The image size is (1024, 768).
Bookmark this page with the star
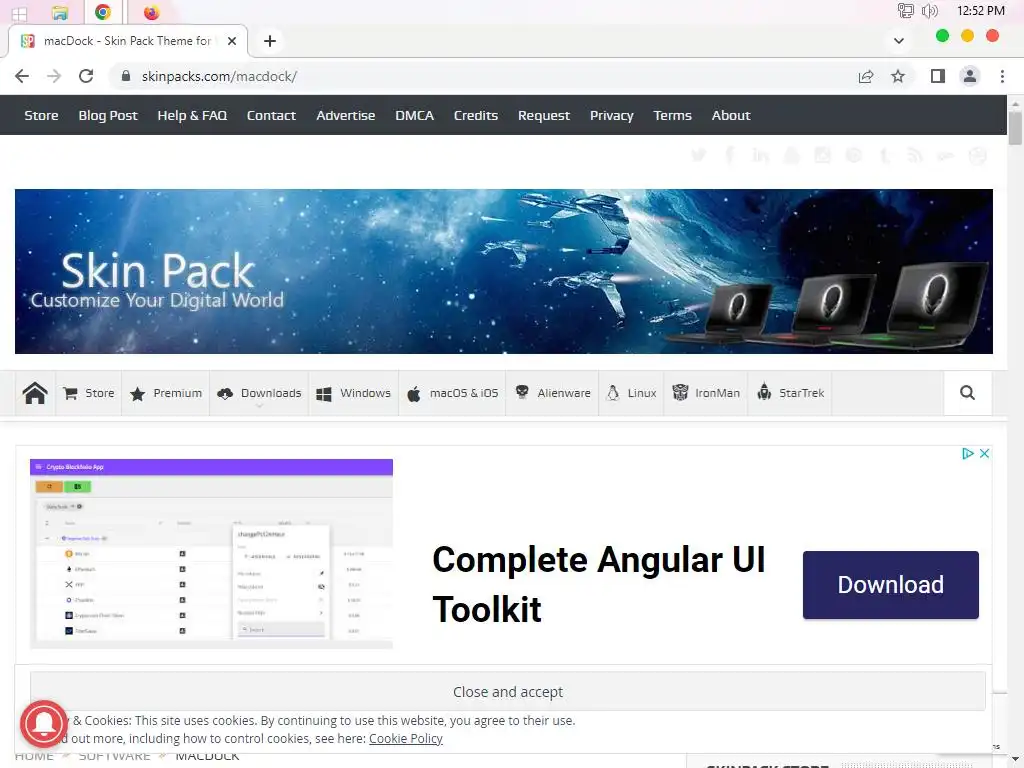click(x=898, y=76)
